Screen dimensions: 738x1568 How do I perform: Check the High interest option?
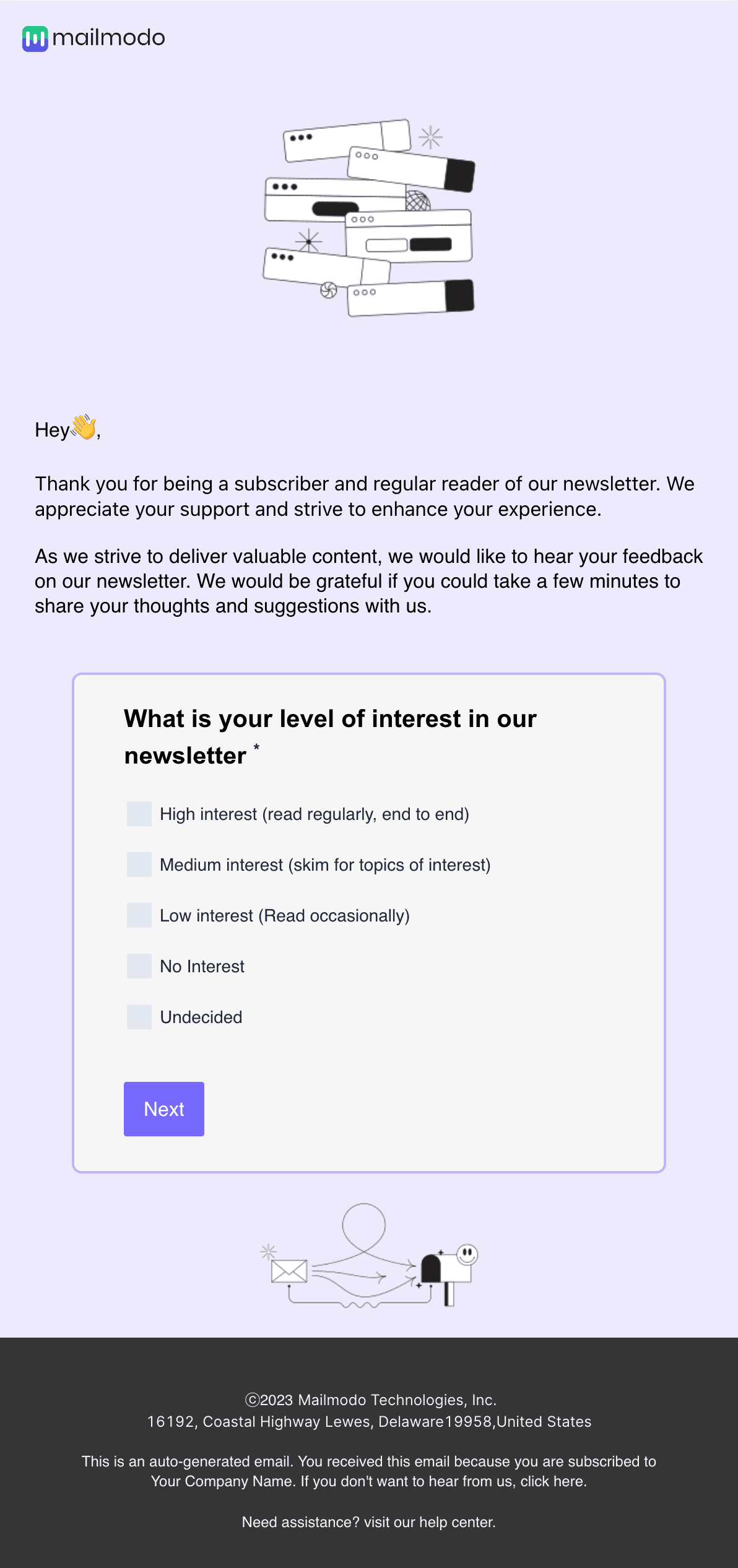(139, 815)
